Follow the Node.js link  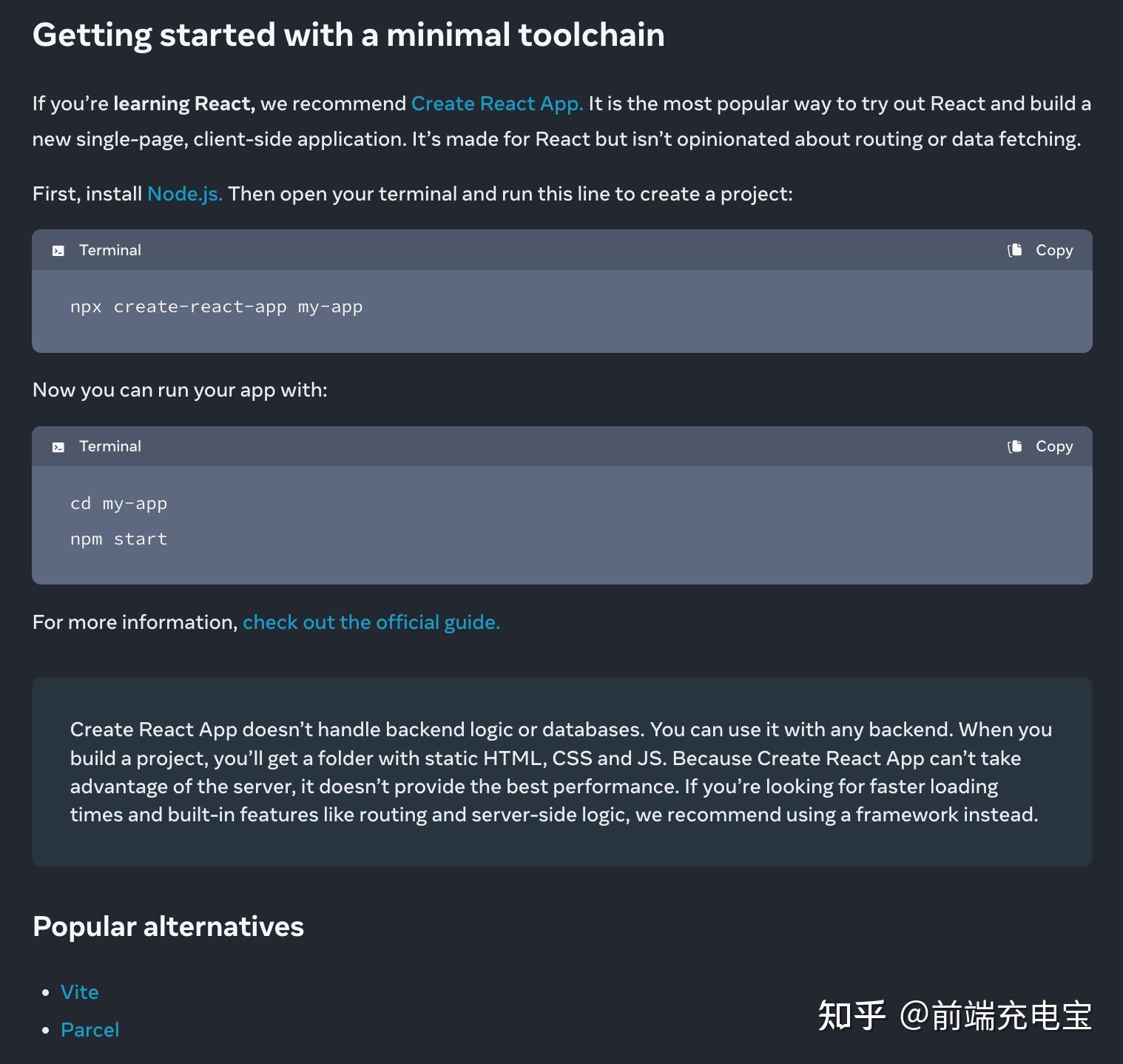185,194
